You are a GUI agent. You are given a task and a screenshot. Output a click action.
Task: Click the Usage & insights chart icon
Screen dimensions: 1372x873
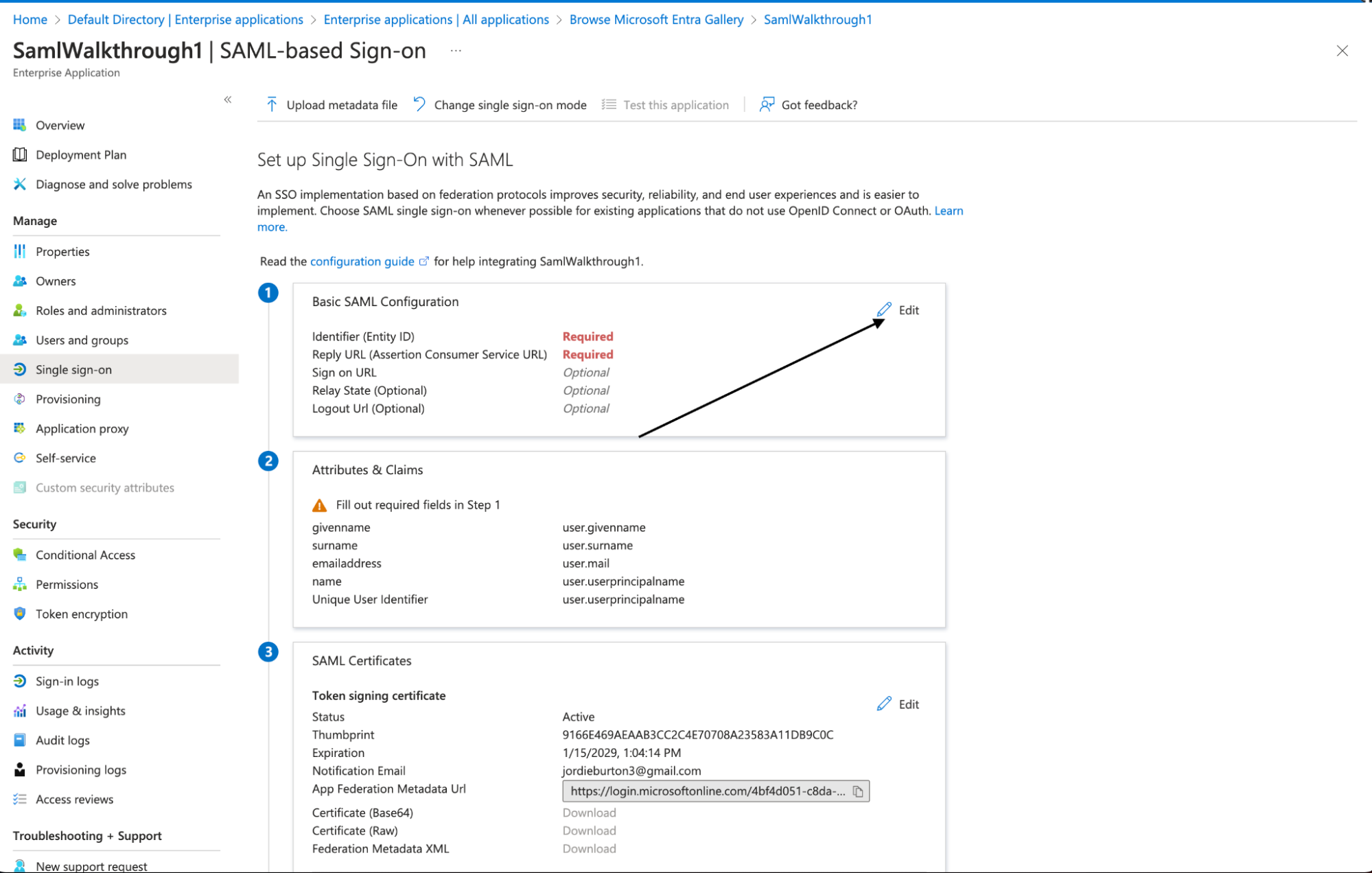[x=19, y=710]
